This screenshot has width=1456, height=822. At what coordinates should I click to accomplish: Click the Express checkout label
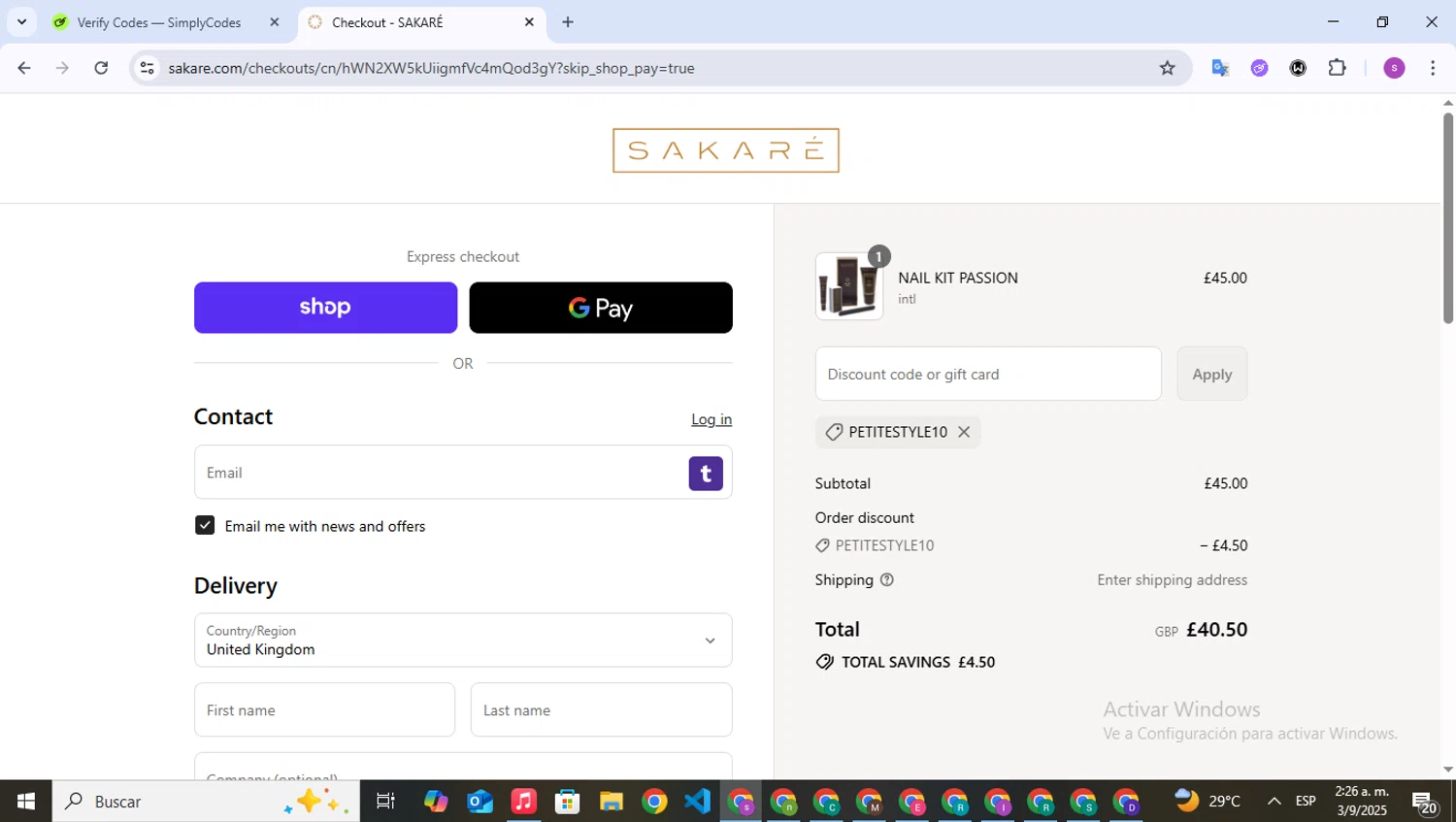[463, 256]
